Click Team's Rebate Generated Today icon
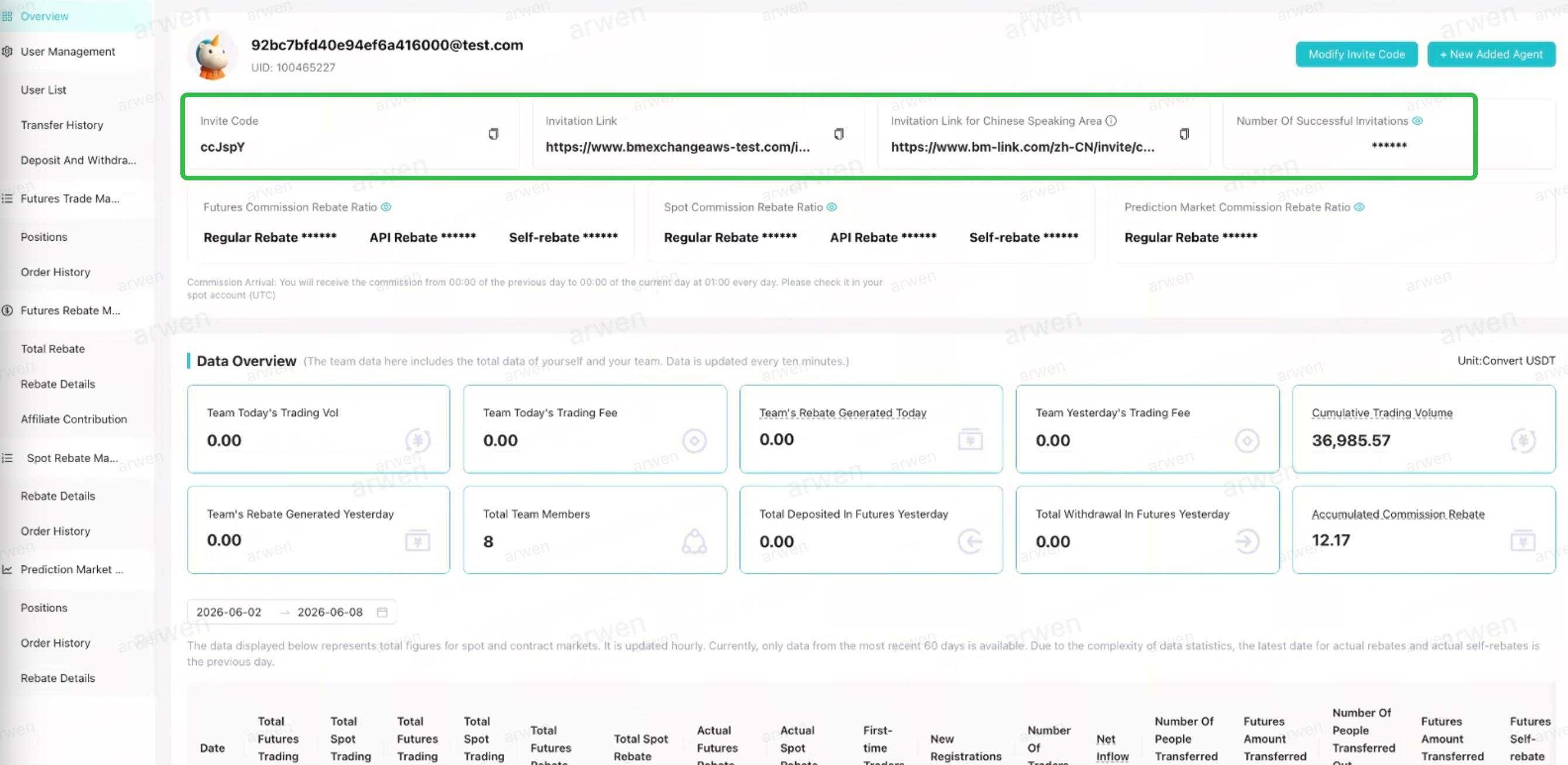Viewport: 1568px width, 765px height. tap(970, 439)
